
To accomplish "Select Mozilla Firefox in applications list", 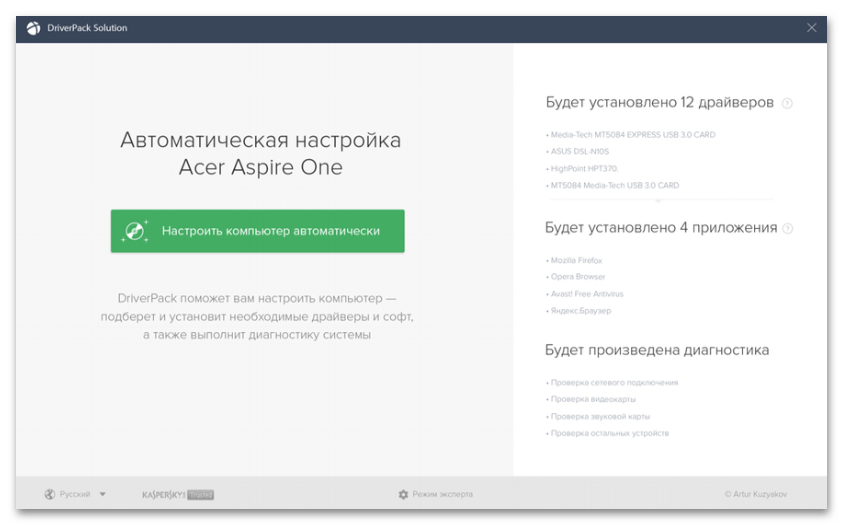I will tap(574, 261).
